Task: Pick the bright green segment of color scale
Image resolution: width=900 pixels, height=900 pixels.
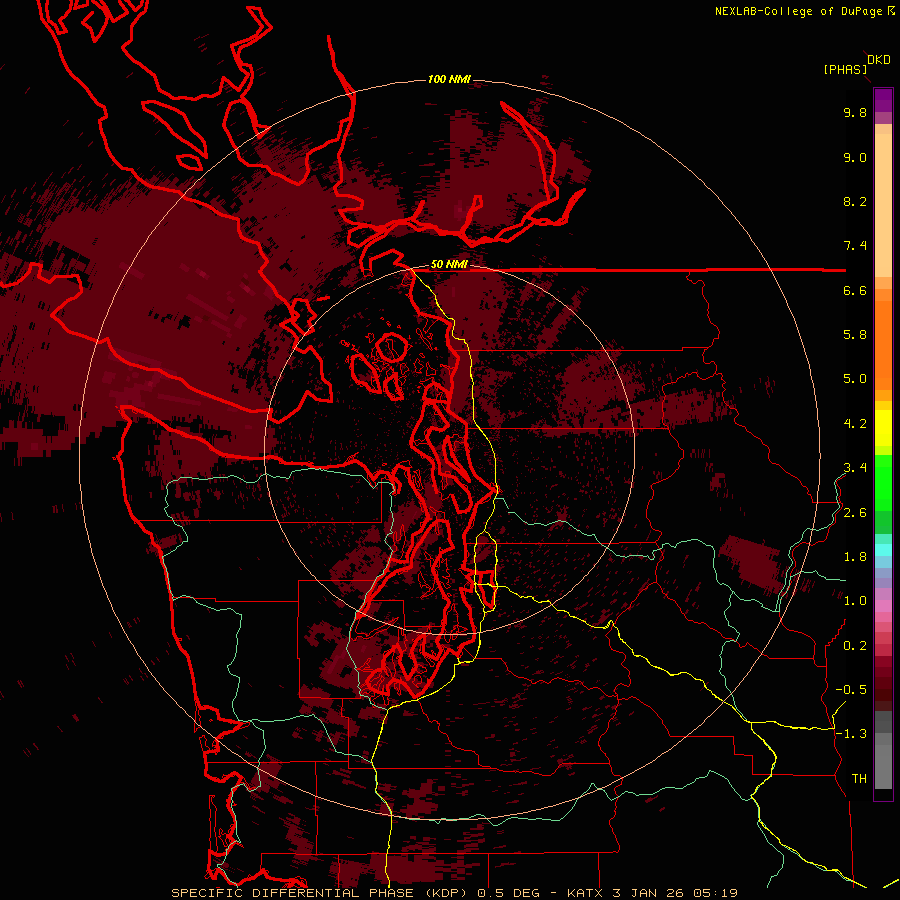Action: point(883,483)
